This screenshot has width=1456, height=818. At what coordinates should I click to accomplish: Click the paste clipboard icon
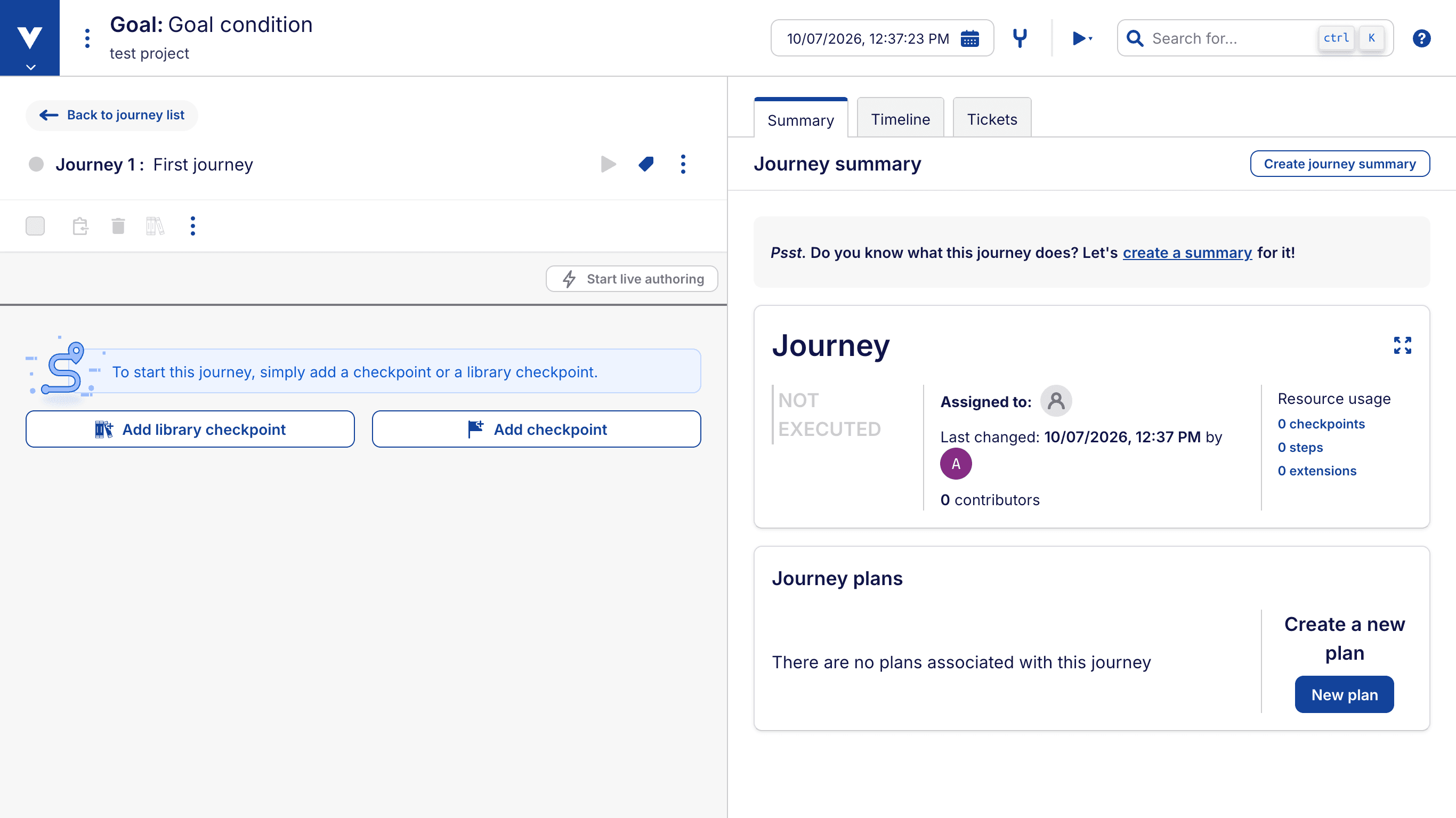click(80, 226)
